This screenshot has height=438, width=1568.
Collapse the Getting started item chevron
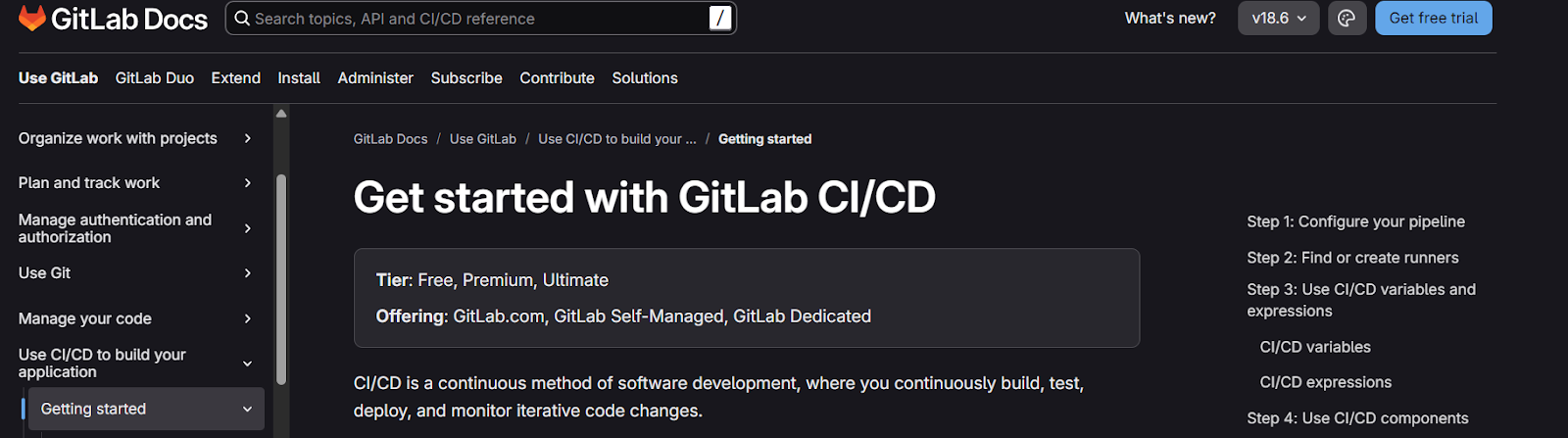[247, 409]
